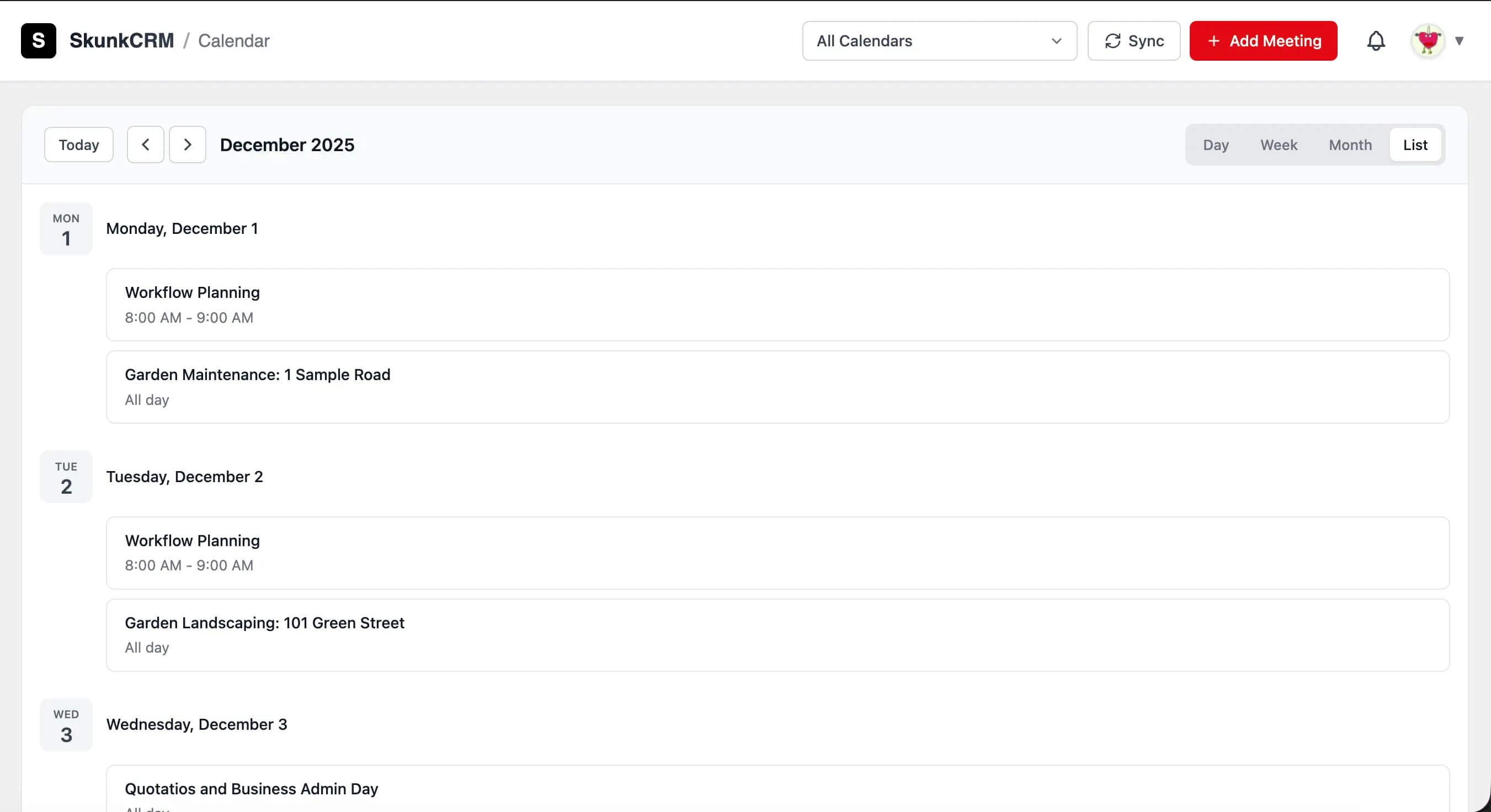Viewport: 1491px width, 812px height.
Task: Select the List view tab
Action: [x=1416, y=145]
